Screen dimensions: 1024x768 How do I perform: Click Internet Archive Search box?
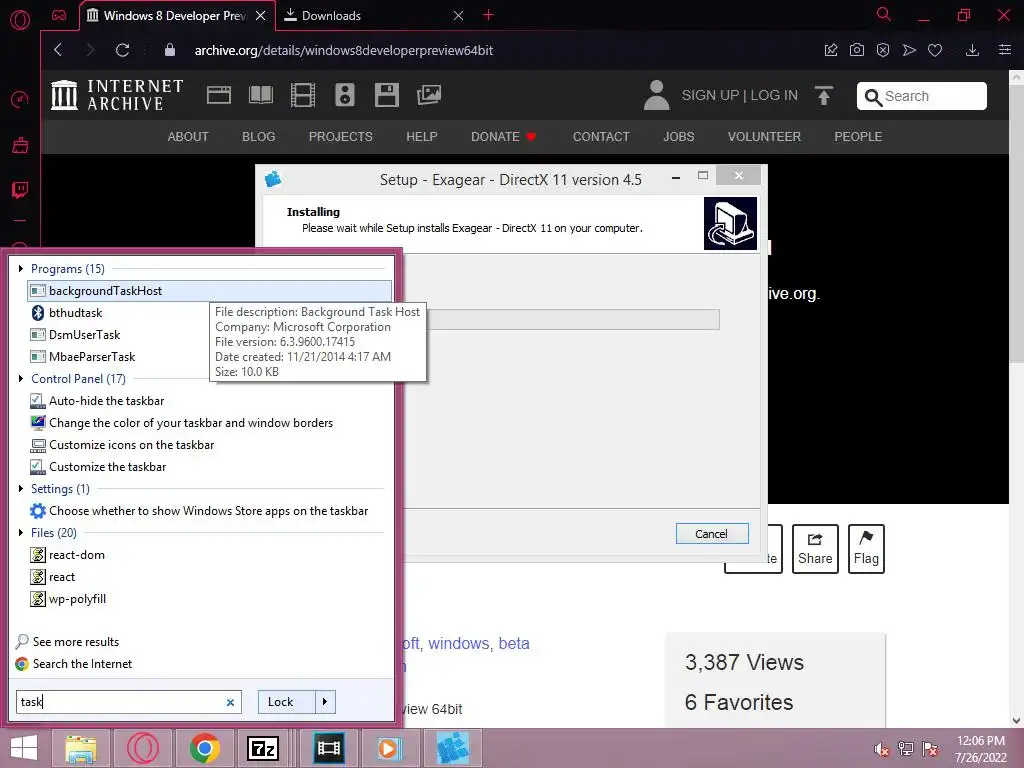click(921, 96)
